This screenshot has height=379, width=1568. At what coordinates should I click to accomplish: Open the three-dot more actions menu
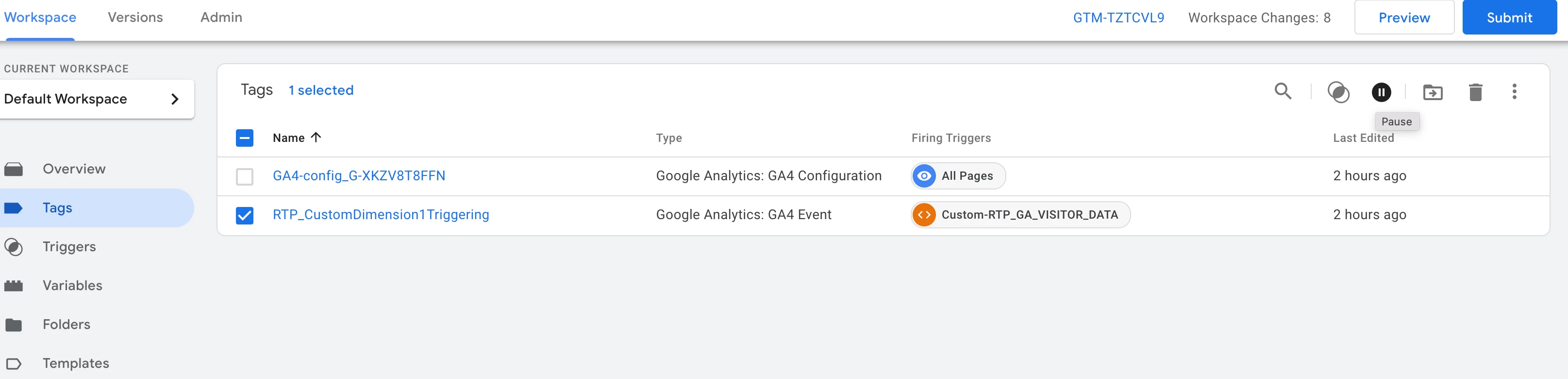1514,91
